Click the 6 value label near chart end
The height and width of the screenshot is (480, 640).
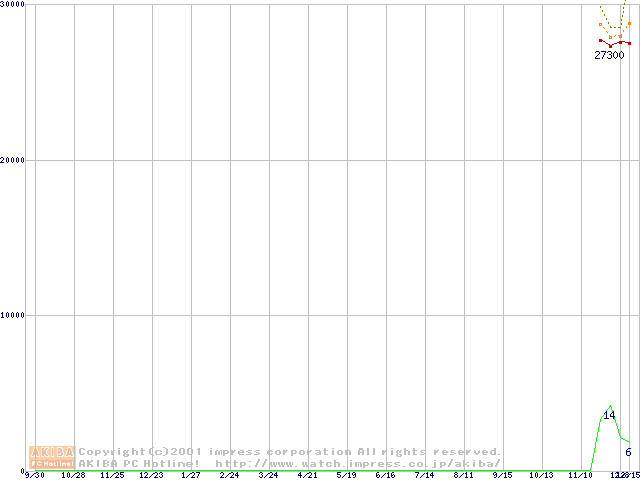(x=628, y=452)
